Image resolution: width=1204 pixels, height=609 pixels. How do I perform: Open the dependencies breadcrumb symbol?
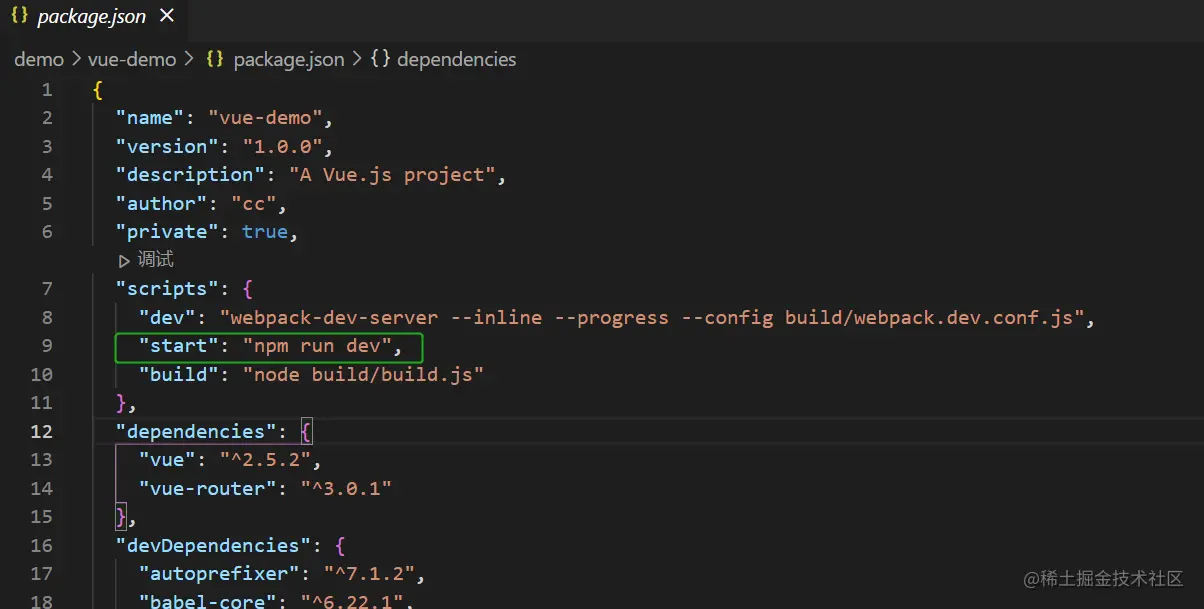[x=457, y=59]
